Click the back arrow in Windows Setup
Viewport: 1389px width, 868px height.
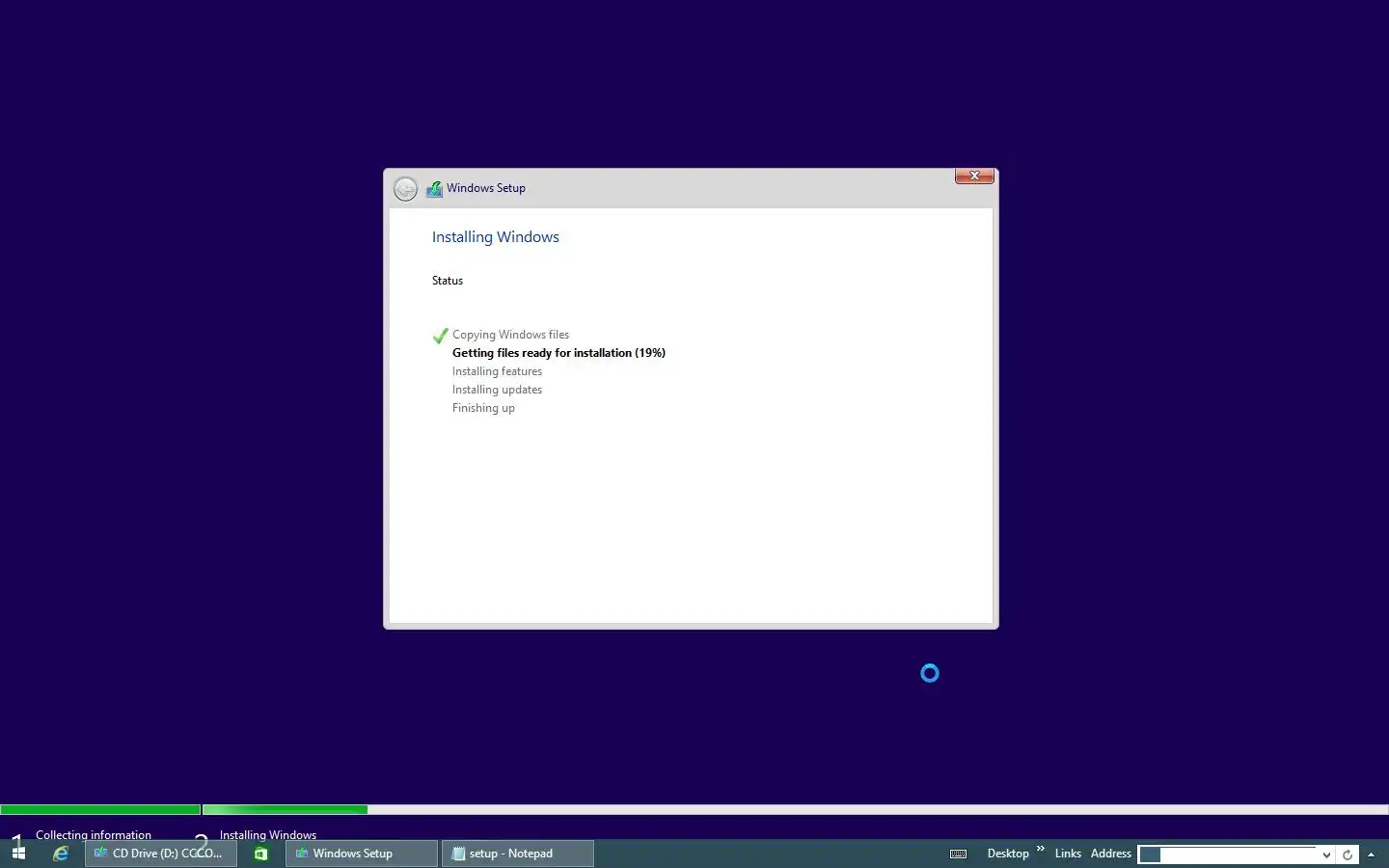coord(406,189)
